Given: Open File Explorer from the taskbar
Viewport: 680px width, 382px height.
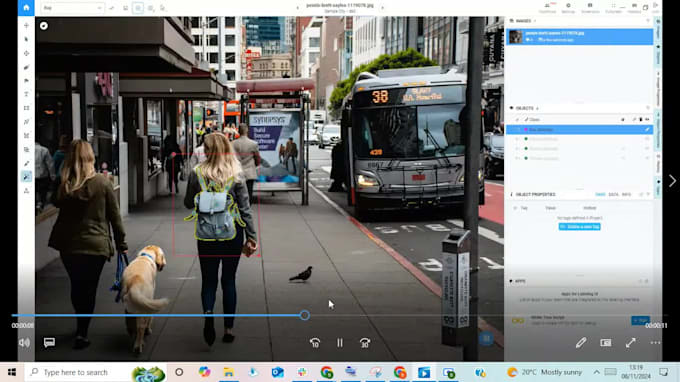Looking at the screenshot, I should click(x=229, y=372).
